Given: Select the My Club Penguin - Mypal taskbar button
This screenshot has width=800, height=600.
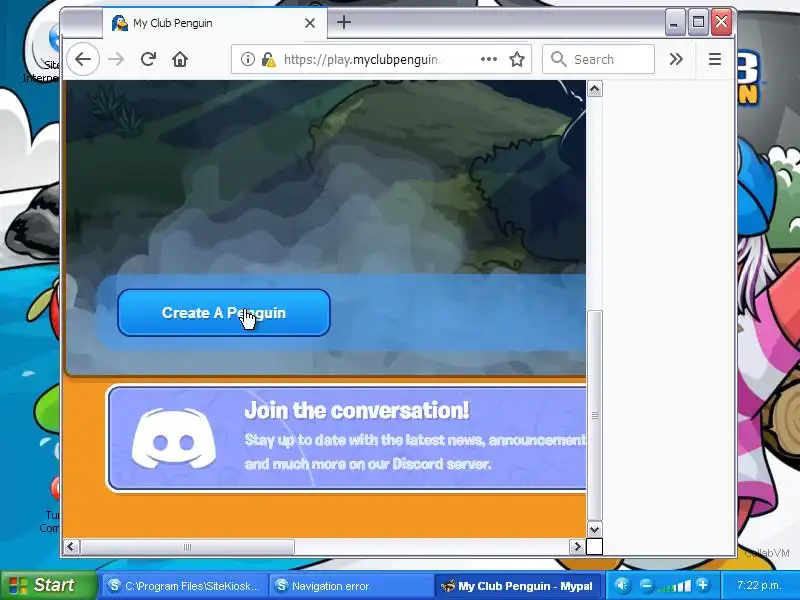Looking at the screenshot, I should (517, 586).
